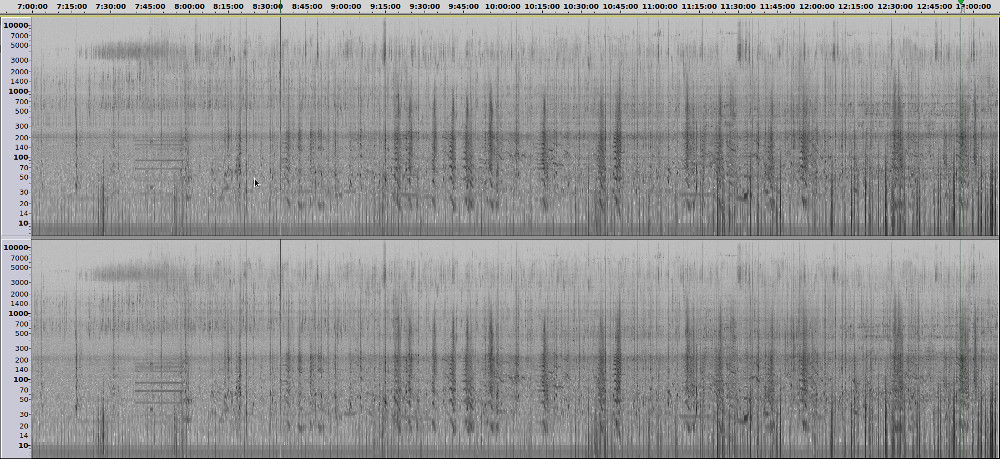Click the 8:45:00 label on the time ruler

coord(307,7)
